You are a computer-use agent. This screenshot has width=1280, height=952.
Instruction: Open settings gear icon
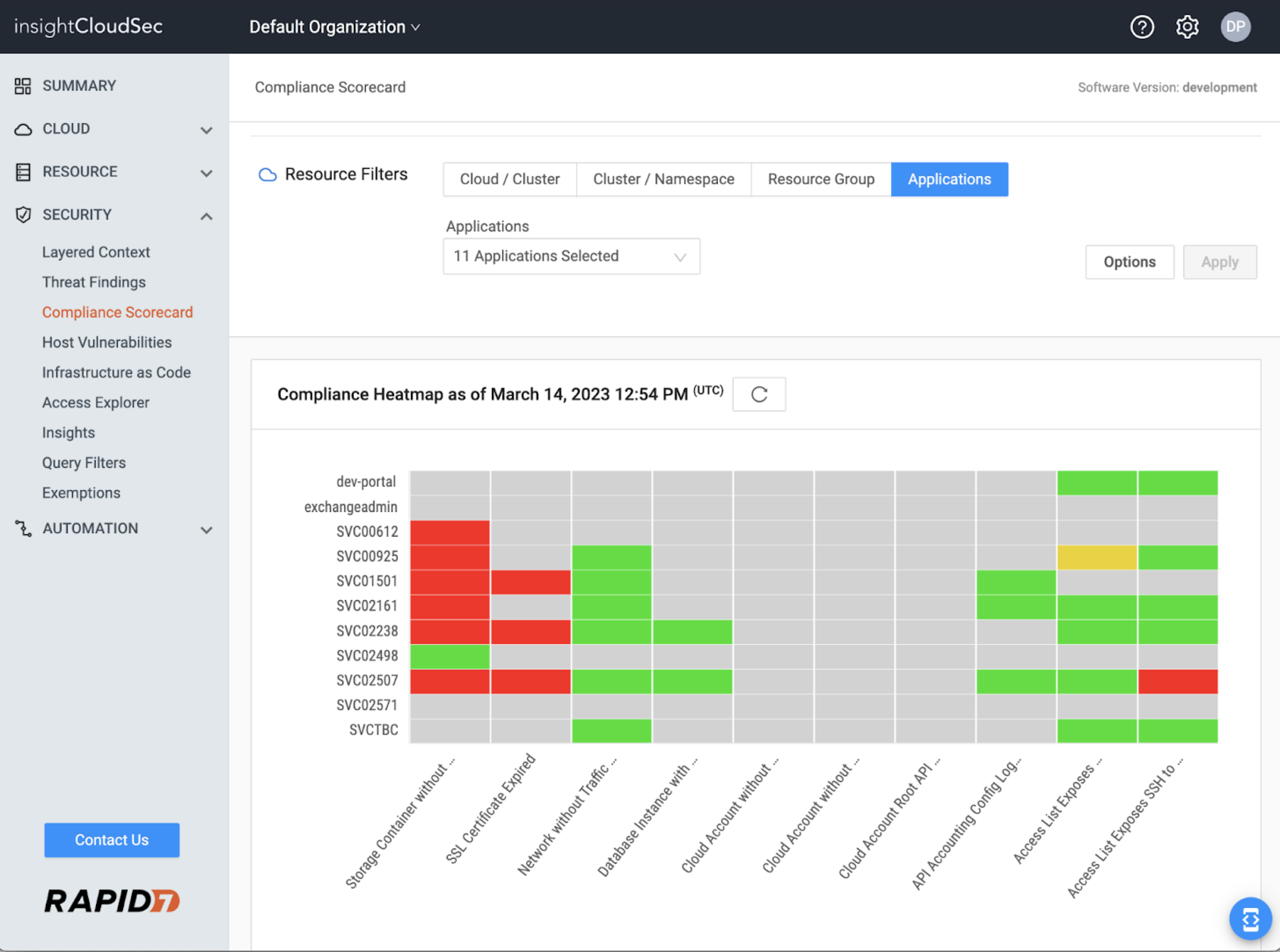pyautogui.click(x=1187, y=27)
